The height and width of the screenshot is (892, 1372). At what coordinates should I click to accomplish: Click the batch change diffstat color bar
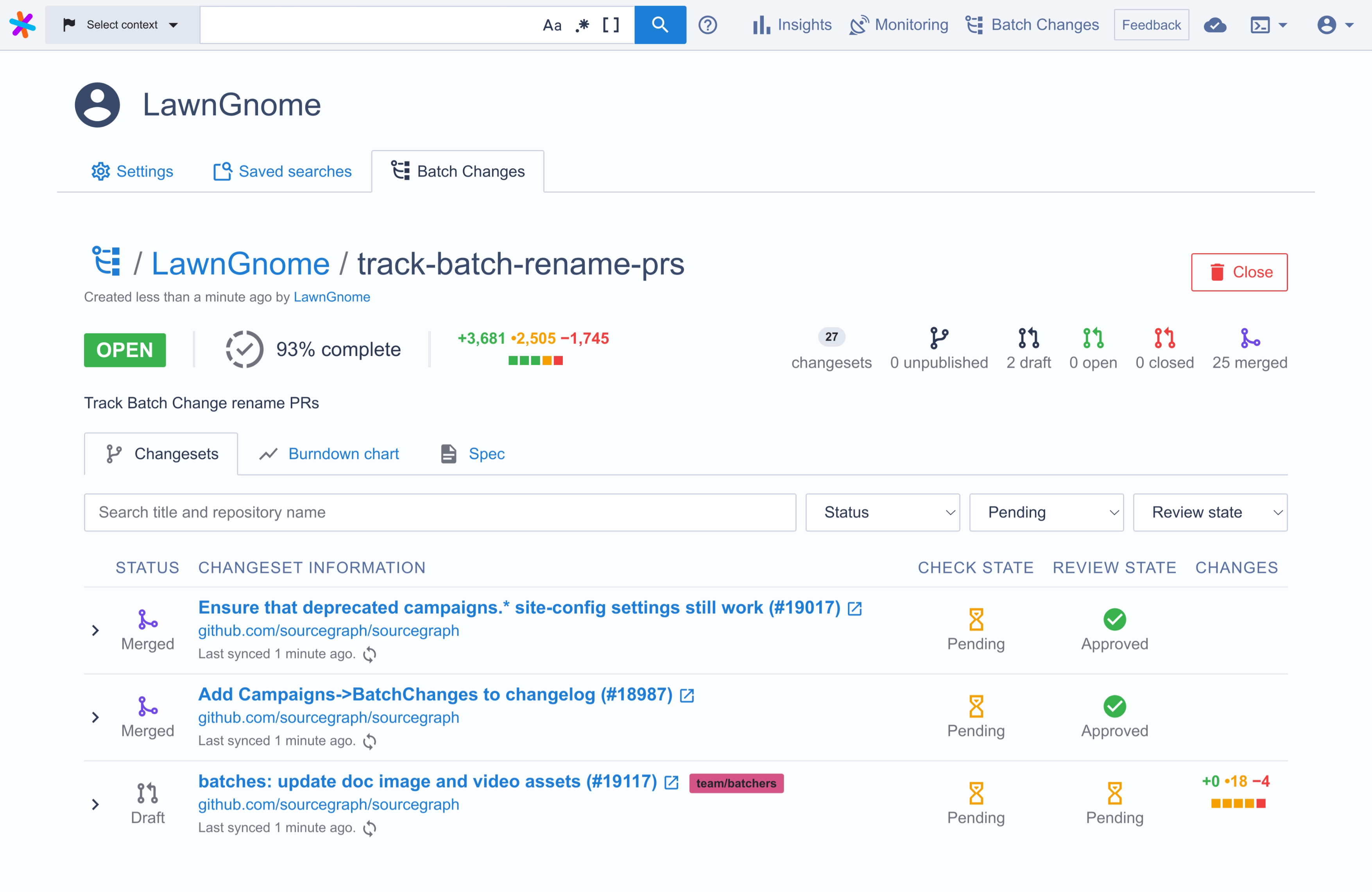pos(536,361)
